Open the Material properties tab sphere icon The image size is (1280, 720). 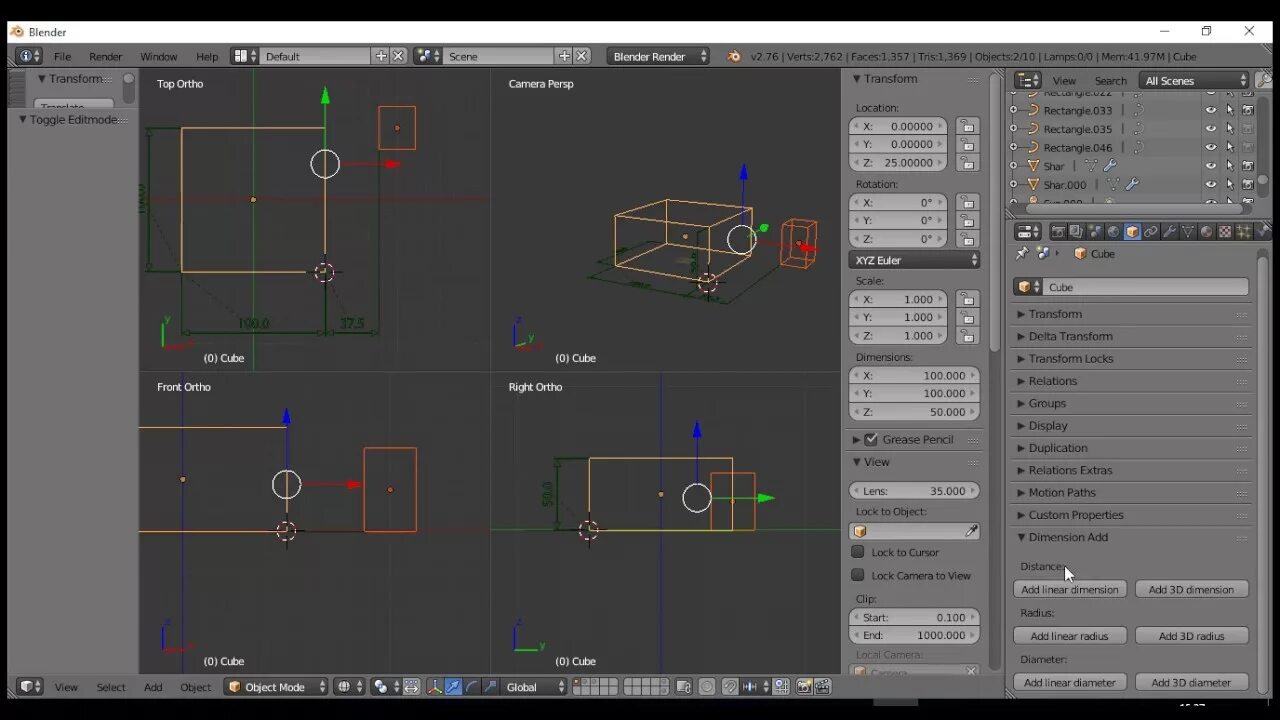click(1206, 231)
